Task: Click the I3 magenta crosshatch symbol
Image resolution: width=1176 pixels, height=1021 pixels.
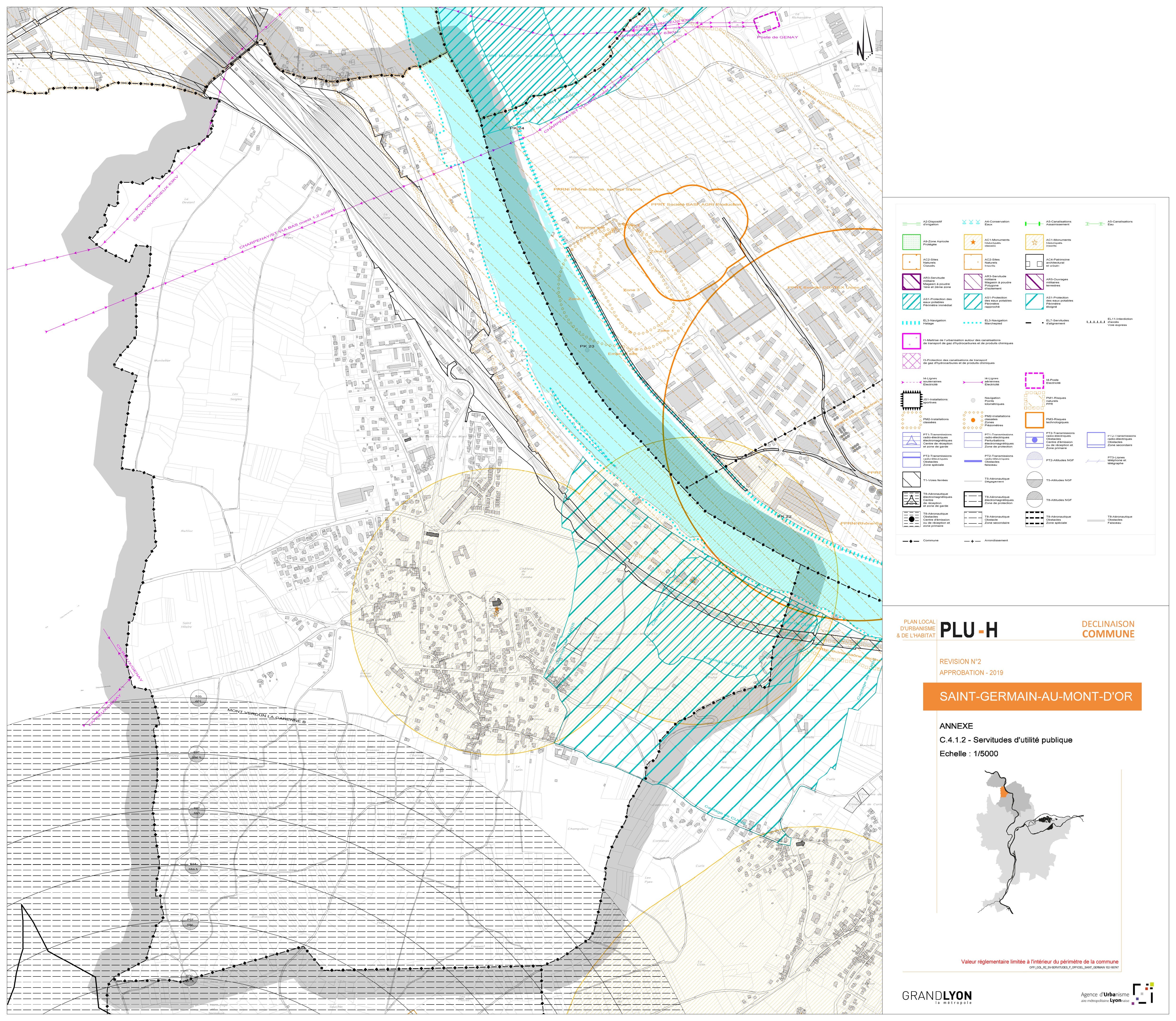Action: coord(911,361)
